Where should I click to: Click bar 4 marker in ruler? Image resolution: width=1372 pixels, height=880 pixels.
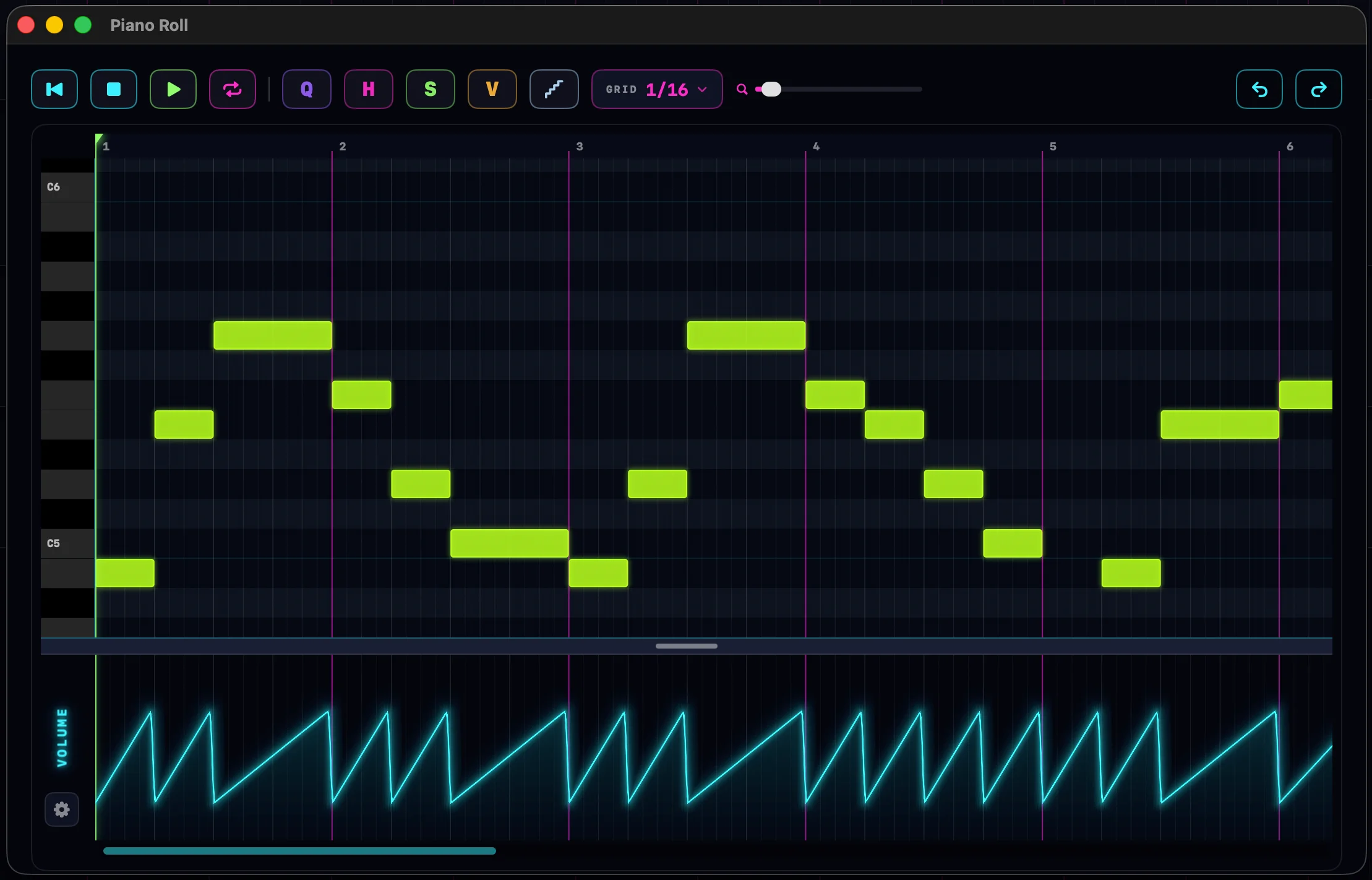816,147
